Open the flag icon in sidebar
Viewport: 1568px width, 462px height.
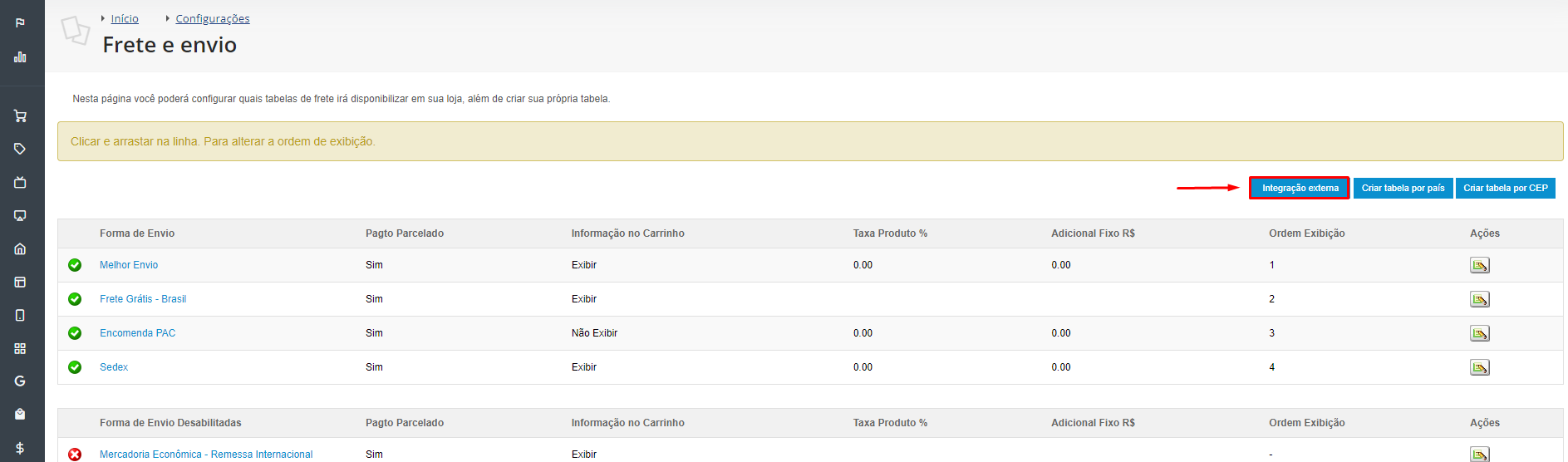click(20, 22)
